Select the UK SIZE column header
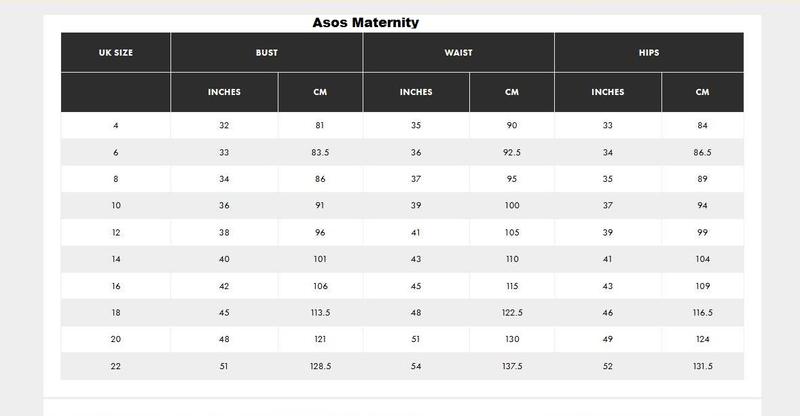800x416 pixels. point(116,53)
